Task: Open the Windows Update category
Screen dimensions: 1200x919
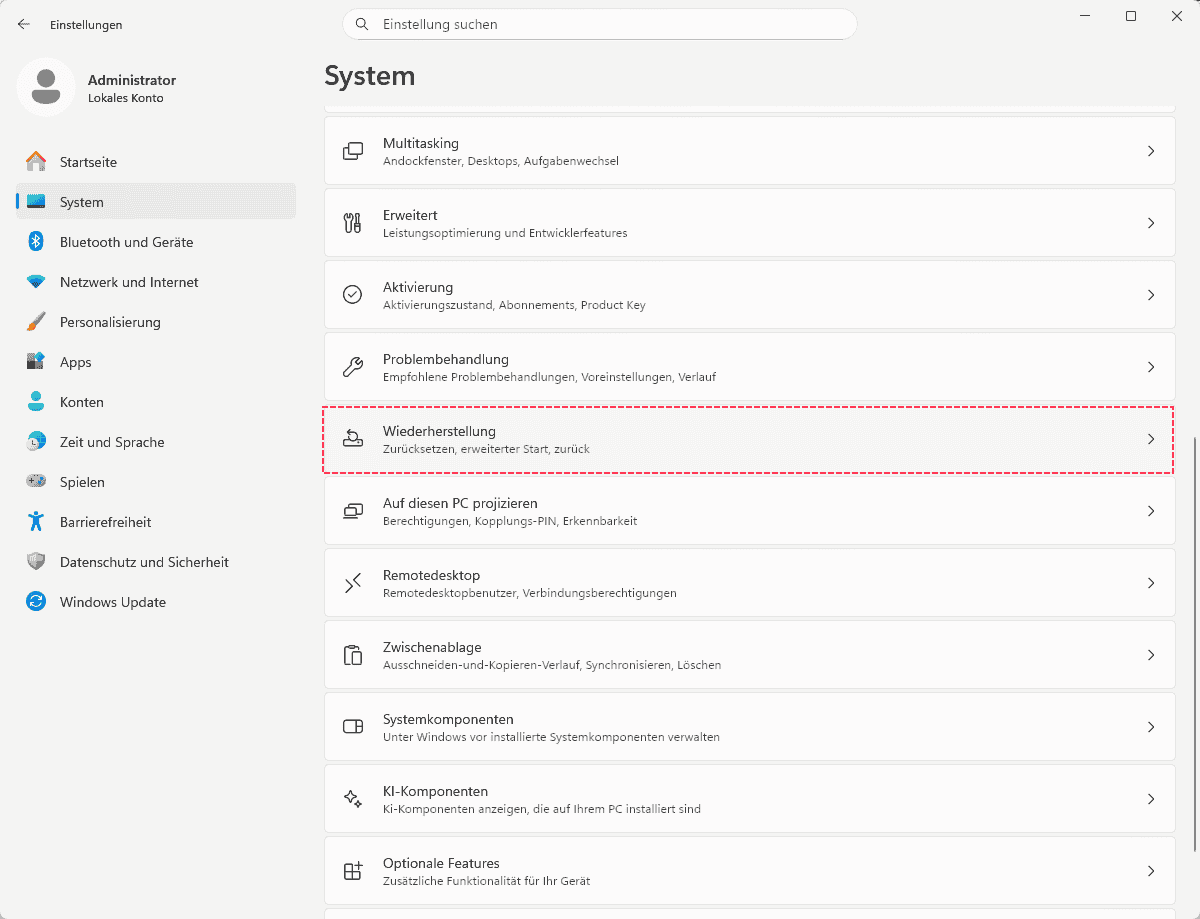Action: coord(156,602)
